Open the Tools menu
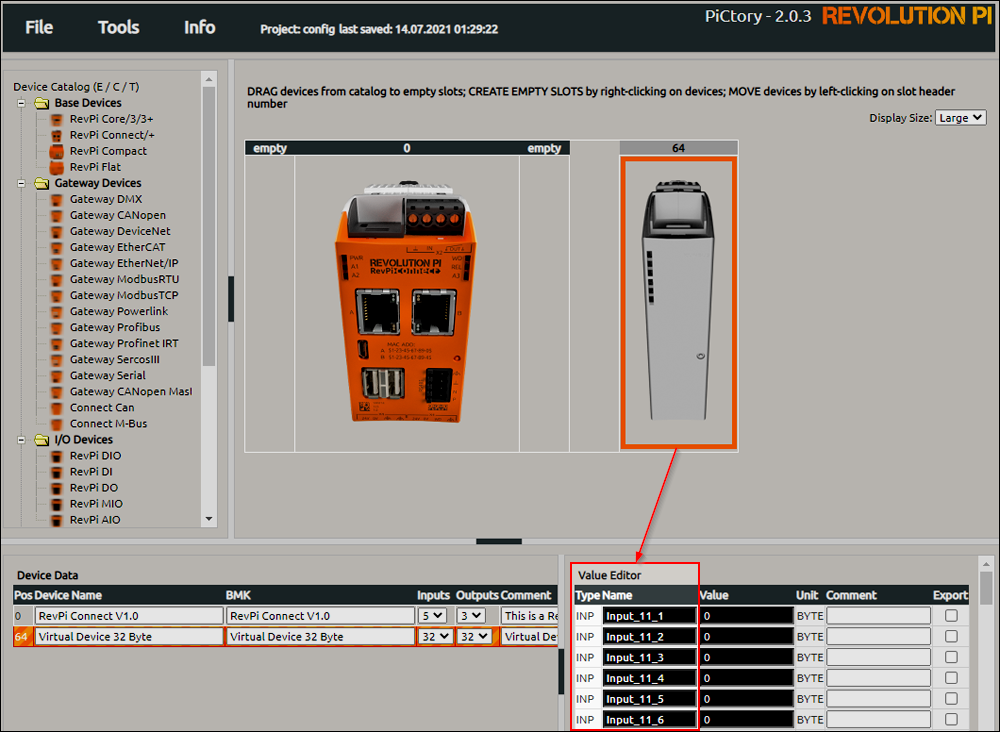This screenshot has height=732, width=1000. tap(119, 27)
